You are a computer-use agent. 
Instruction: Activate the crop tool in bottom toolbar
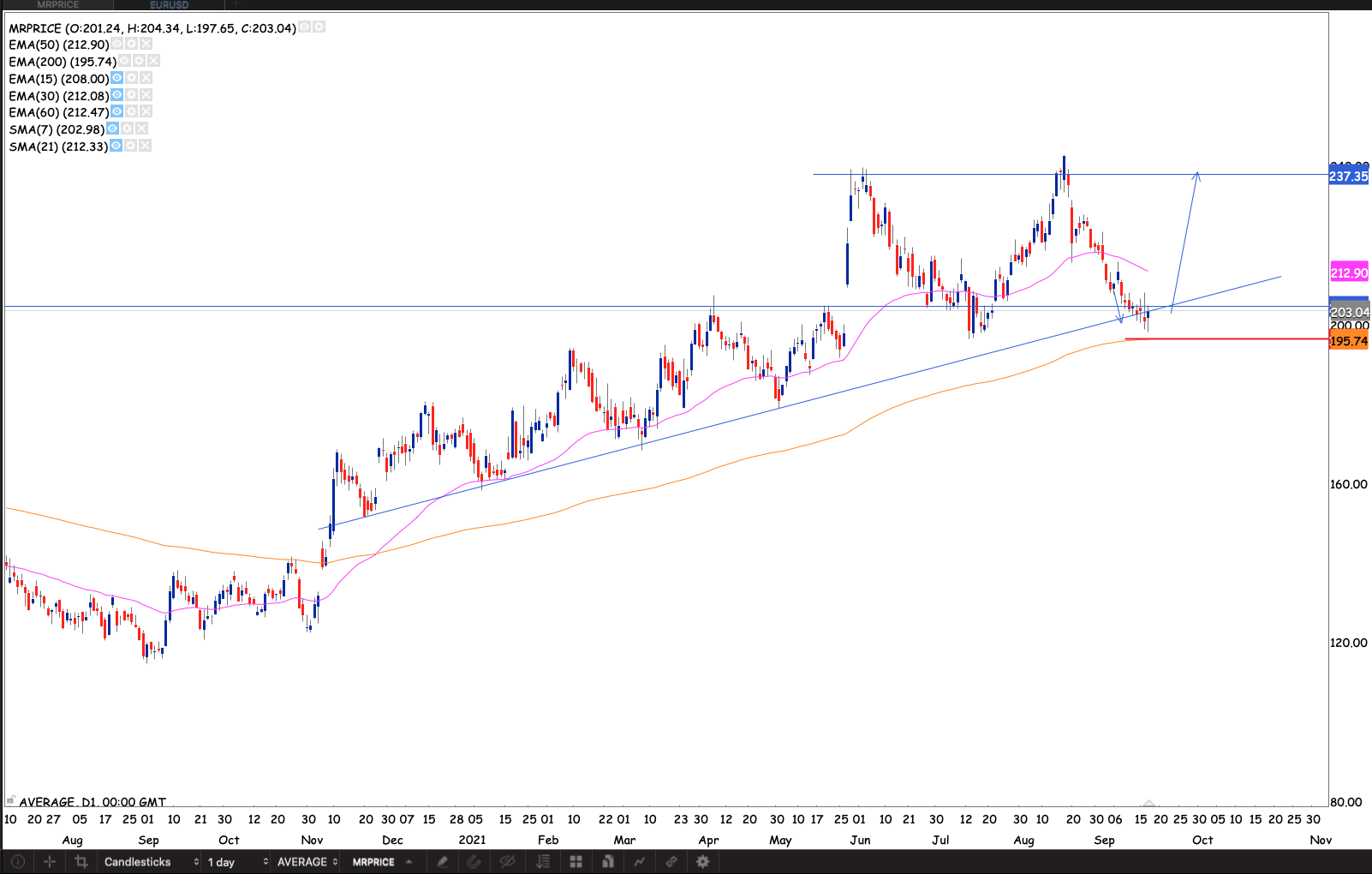81,862
